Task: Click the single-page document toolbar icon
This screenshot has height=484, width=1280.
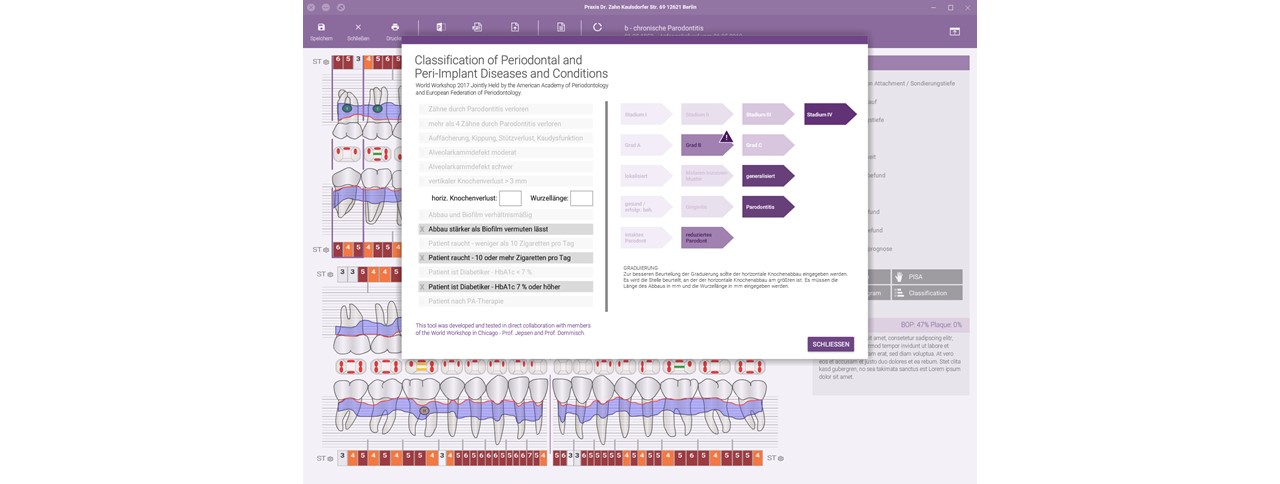Action: (x=561, y=28)
